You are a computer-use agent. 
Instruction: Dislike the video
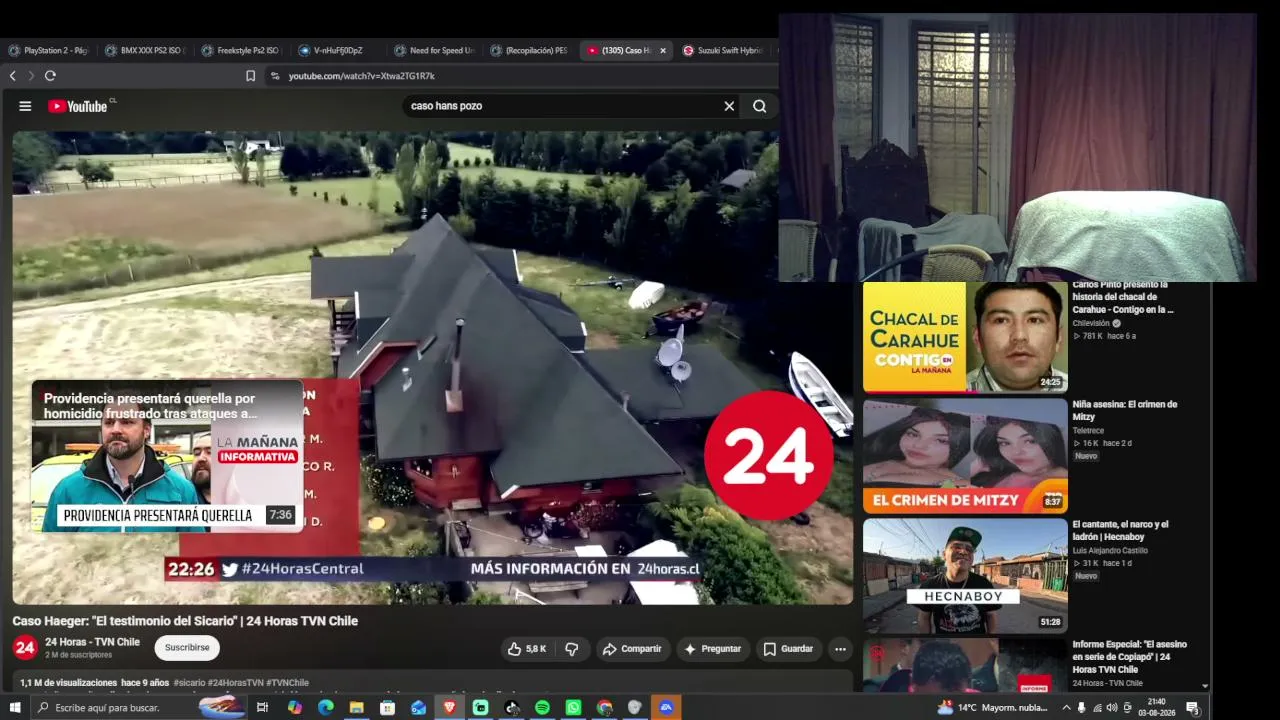572,649
